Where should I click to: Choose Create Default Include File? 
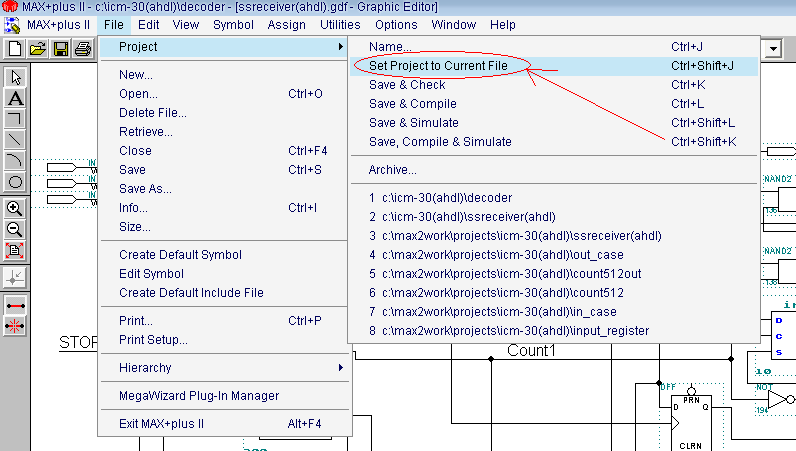click(223, 293)
